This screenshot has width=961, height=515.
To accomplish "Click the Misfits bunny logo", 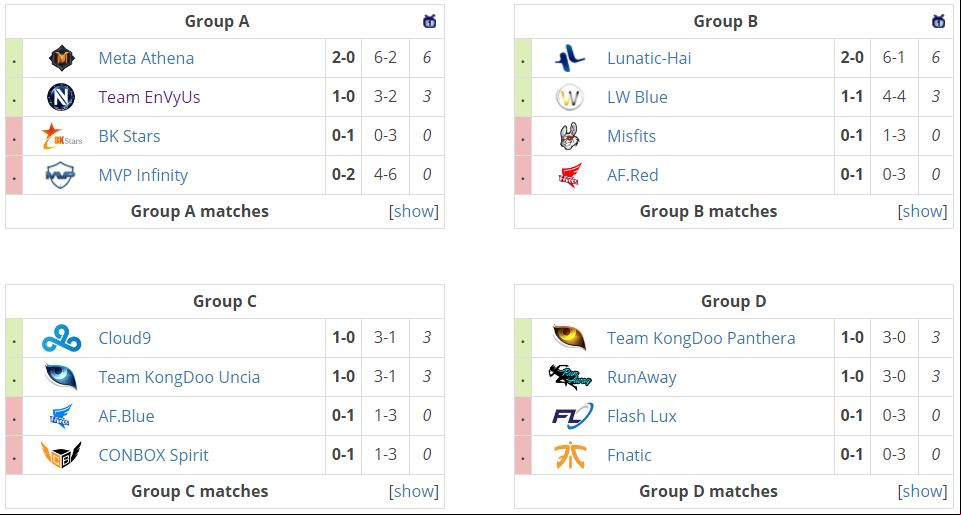I will pyautogui.click(x=570, y=136).
